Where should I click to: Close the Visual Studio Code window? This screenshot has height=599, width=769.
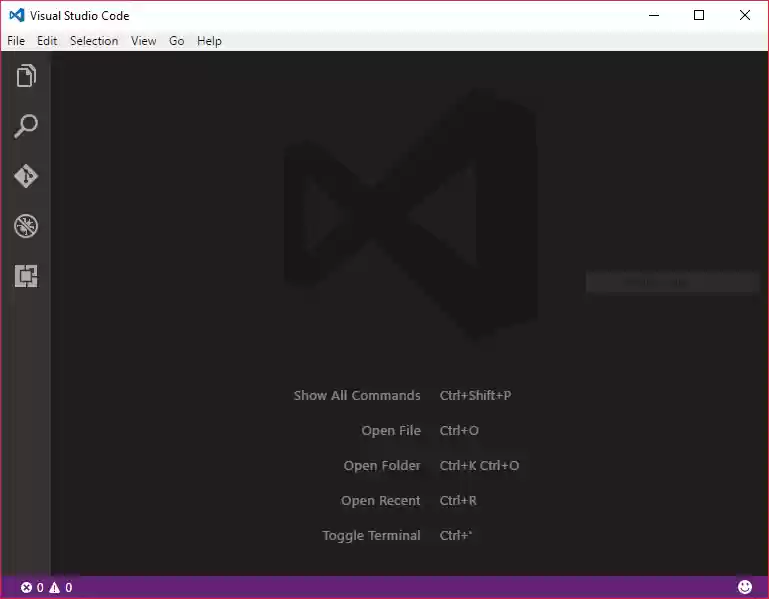click(744, 15)
